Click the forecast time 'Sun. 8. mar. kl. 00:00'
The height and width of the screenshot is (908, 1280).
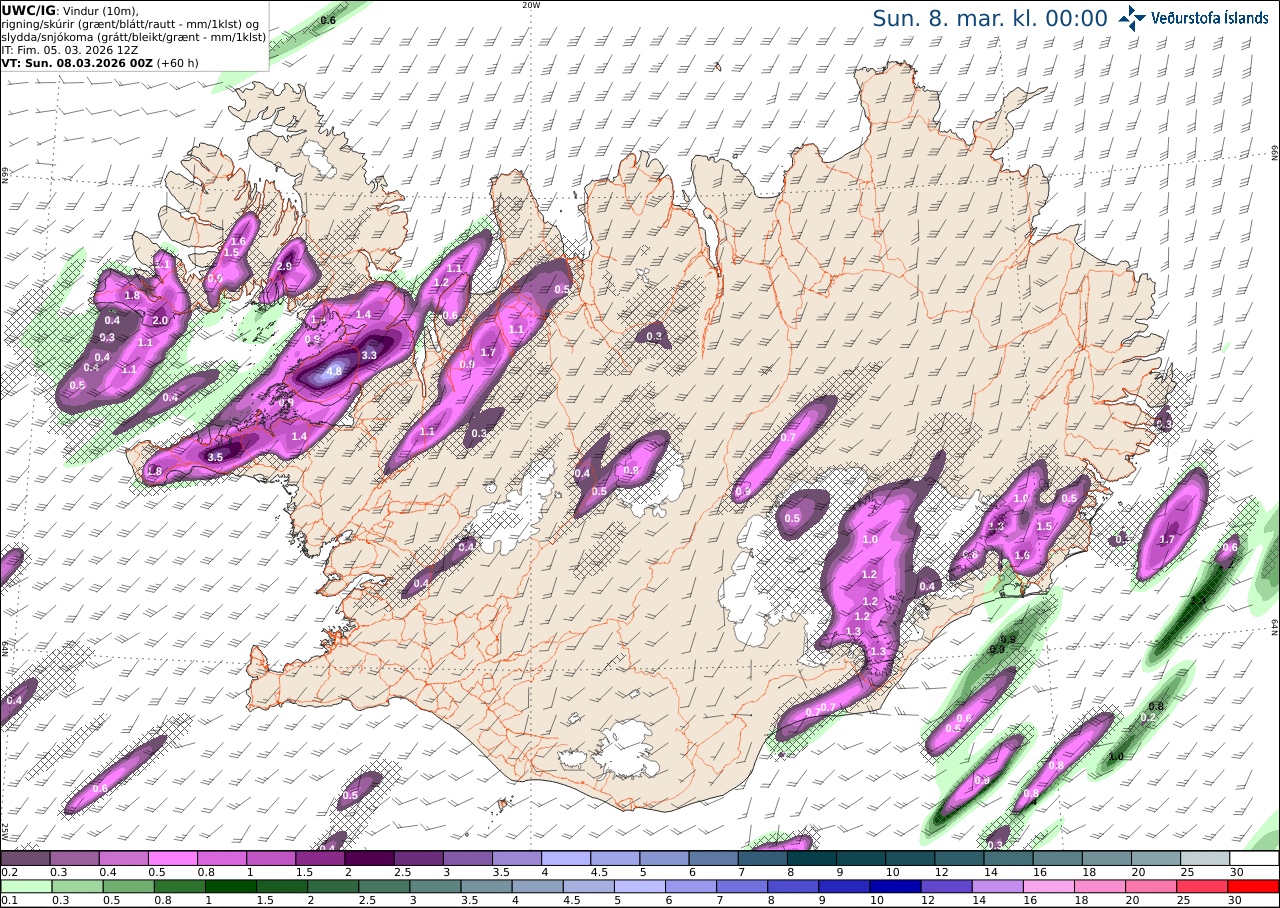click(990, 18)
